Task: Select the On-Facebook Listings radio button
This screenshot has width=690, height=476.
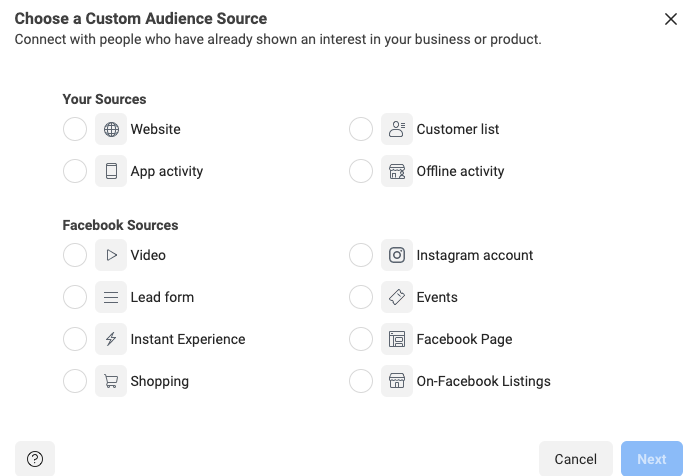Action: pyautogui.click(x=361, y=381)
